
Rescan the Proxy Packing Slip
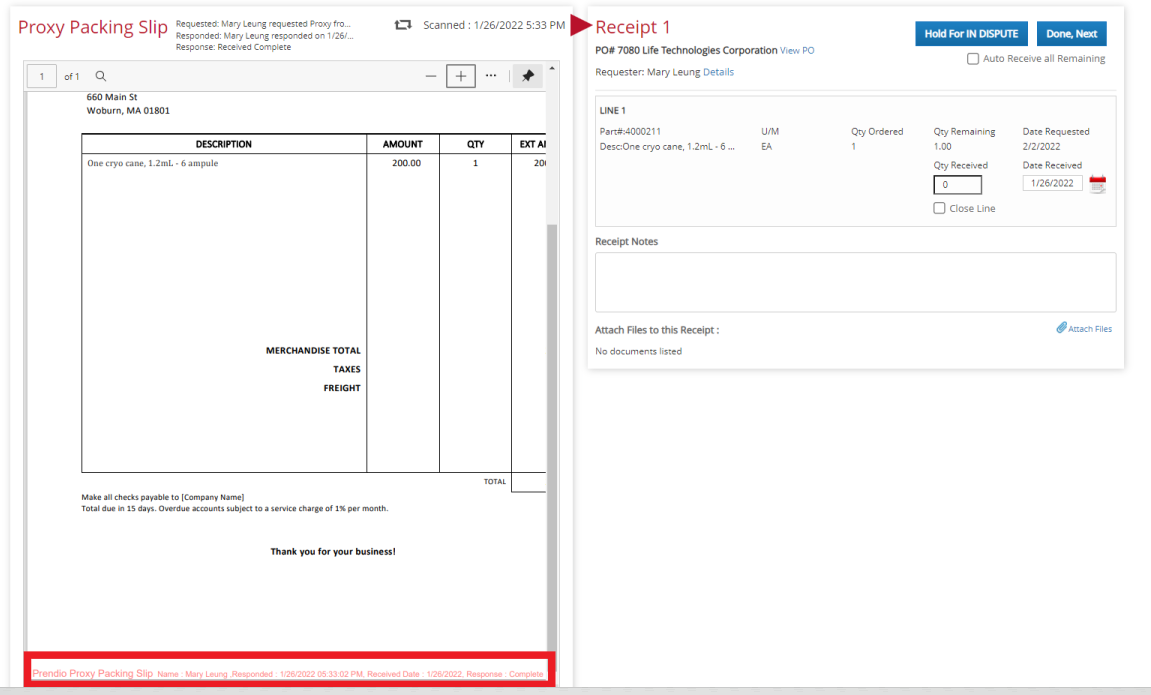(402, 24)
